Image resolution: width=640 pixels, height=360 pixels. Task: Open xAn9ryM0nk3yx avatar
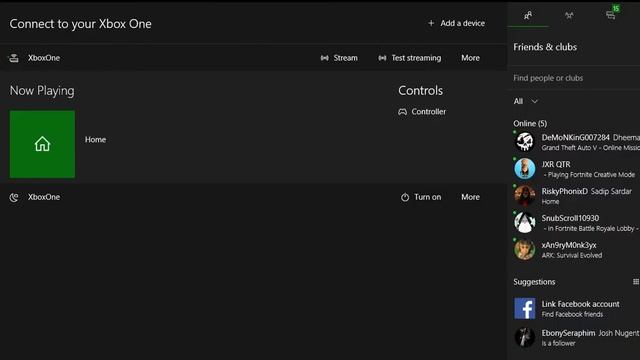coord(524,250)
